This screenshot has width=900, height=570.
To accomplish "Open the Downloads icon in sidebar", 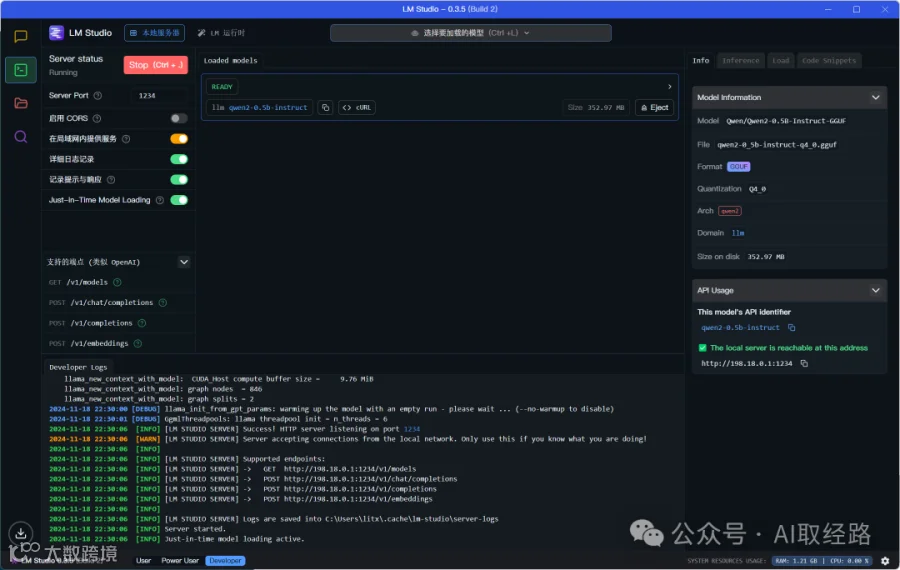I will pos(21,533).
